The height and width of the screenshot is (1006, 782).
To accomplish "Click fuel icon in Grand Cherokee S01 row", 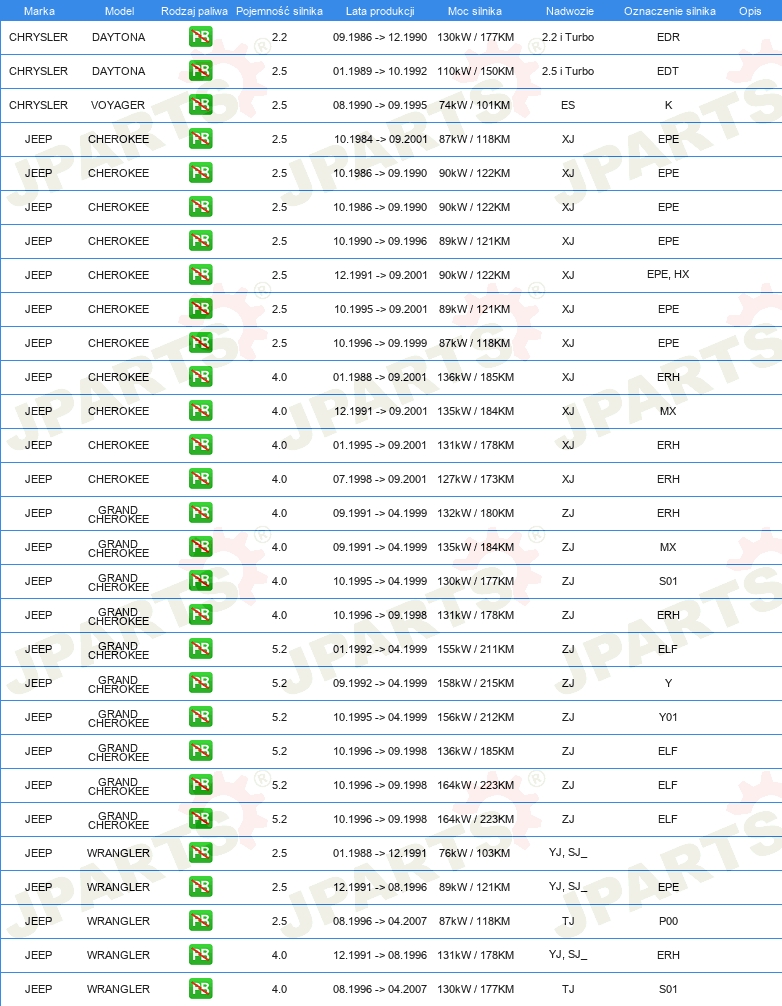I will tap(201, 581).
